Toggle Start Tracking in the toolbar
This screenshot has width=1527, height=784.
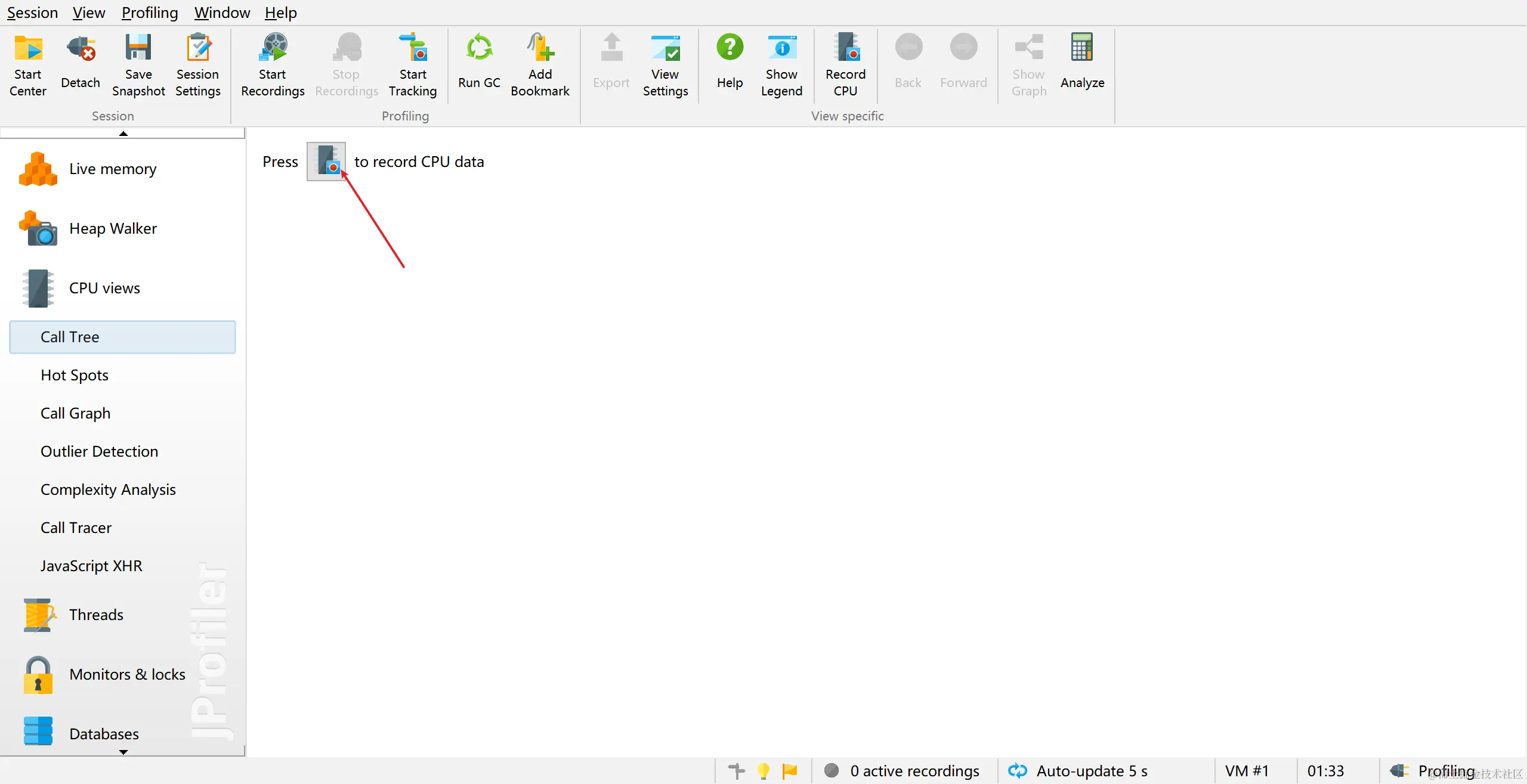413,64
